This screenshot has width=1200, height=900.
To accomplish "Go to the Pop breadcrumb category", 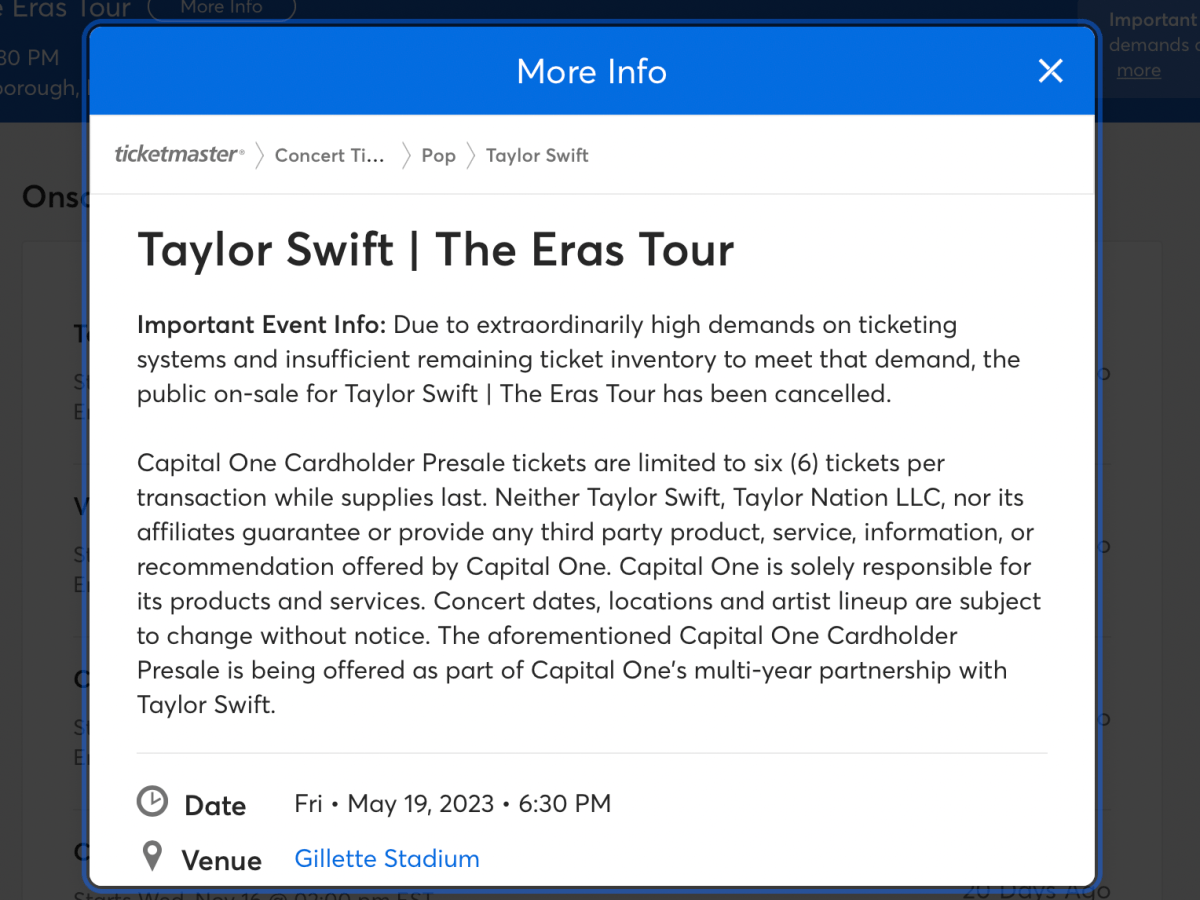I will tap(438, 155).
